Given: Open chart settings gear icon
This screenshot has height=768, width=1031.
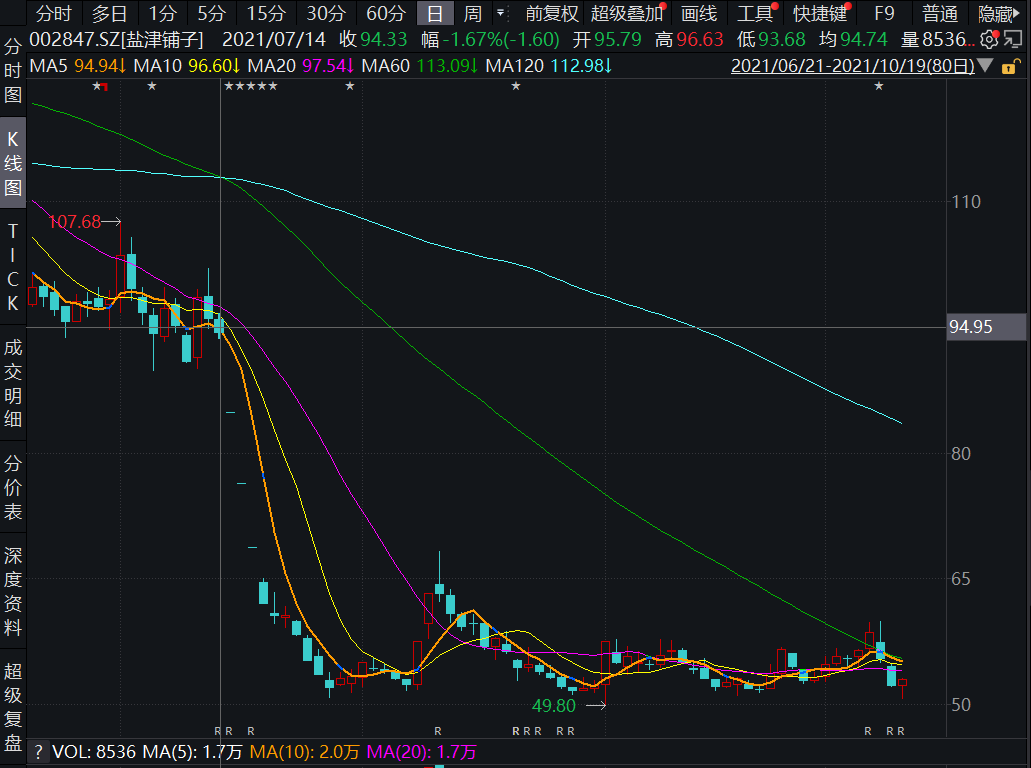Looking at the screenshot, I should (989, 39).
